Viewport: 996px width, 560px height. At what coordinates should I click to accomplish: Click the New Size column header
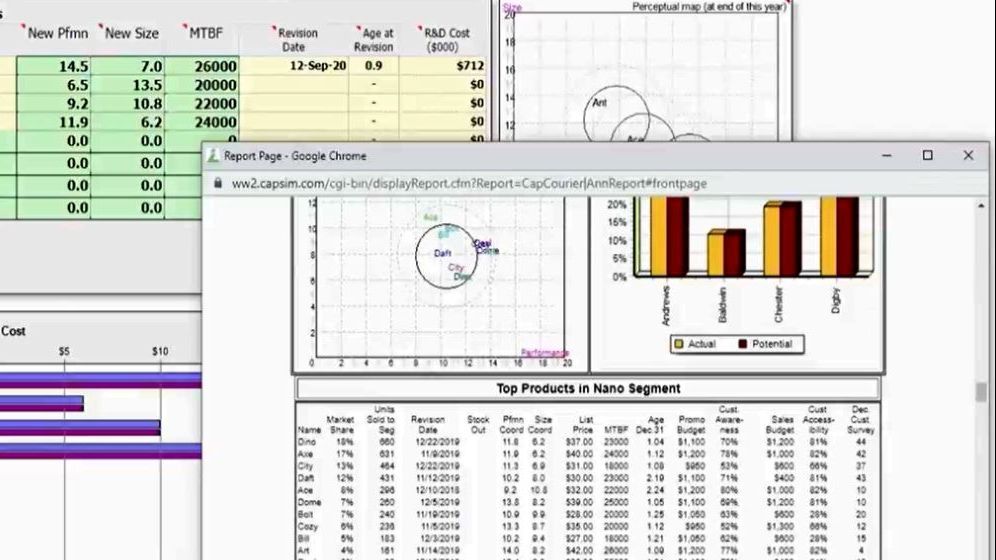[131, 34]
